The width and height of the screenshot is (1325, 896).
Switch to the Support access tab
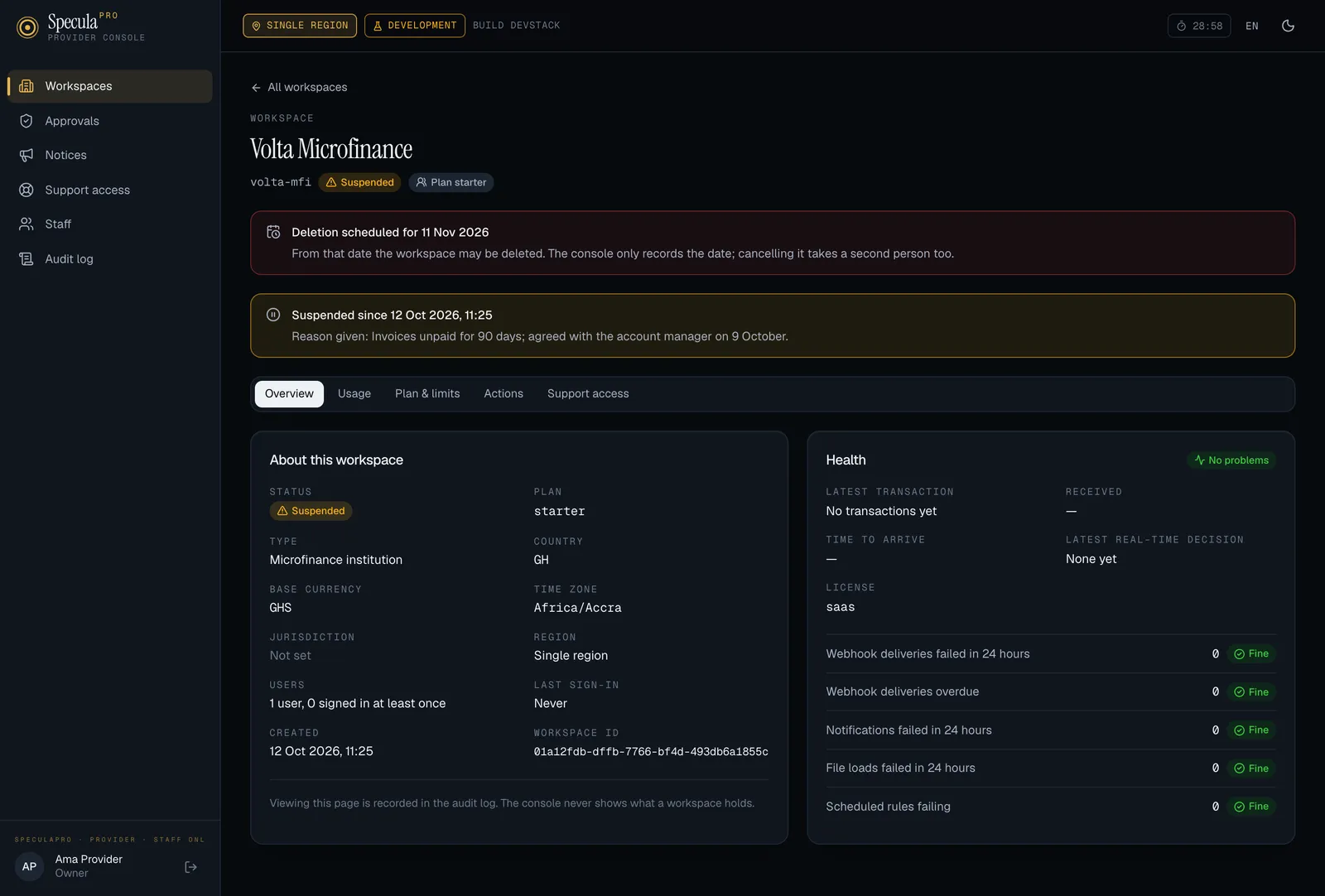pyautogui.click(x=588, y=394)
